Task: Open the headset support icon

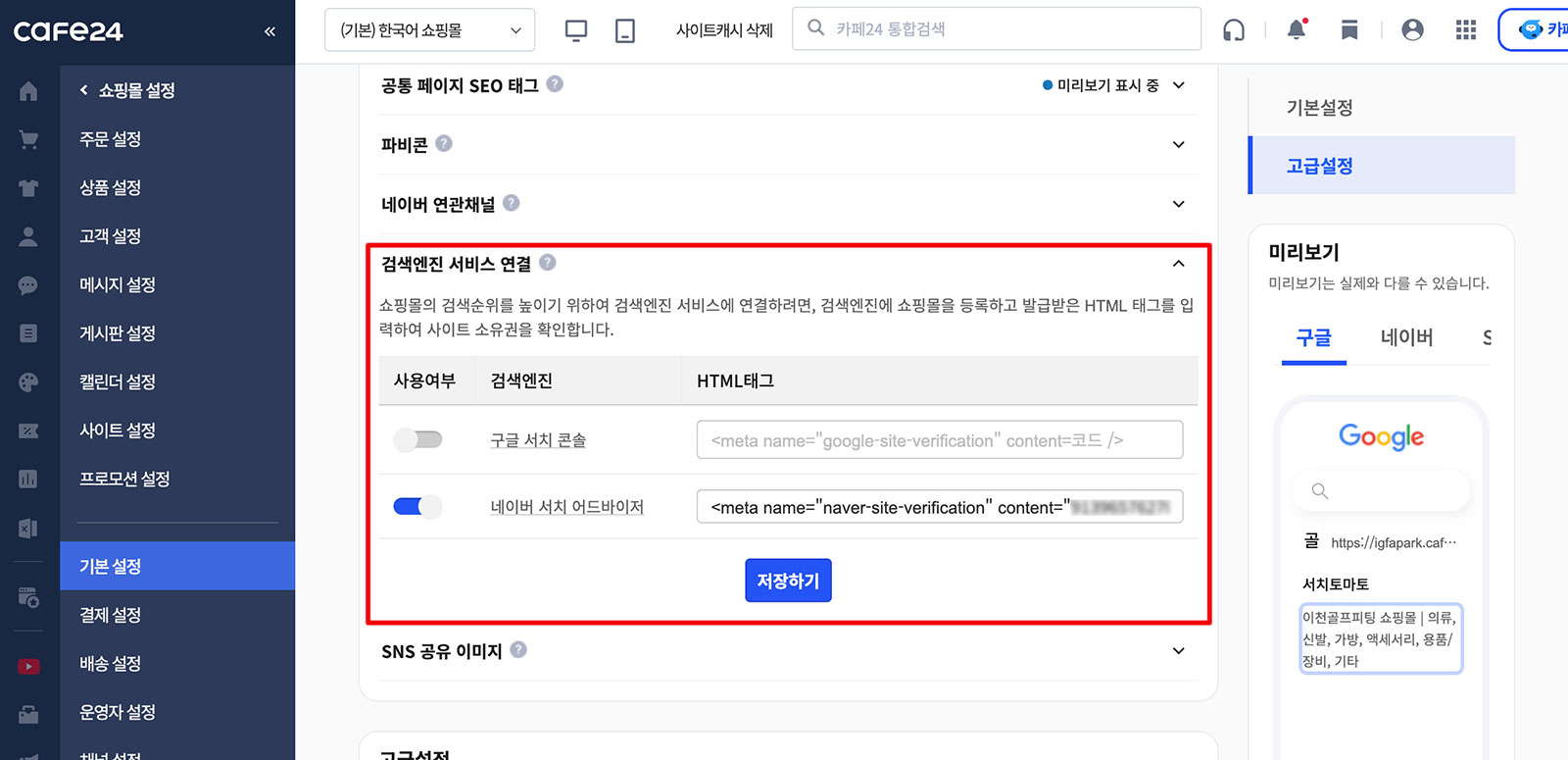Action: pos(1234,30)
